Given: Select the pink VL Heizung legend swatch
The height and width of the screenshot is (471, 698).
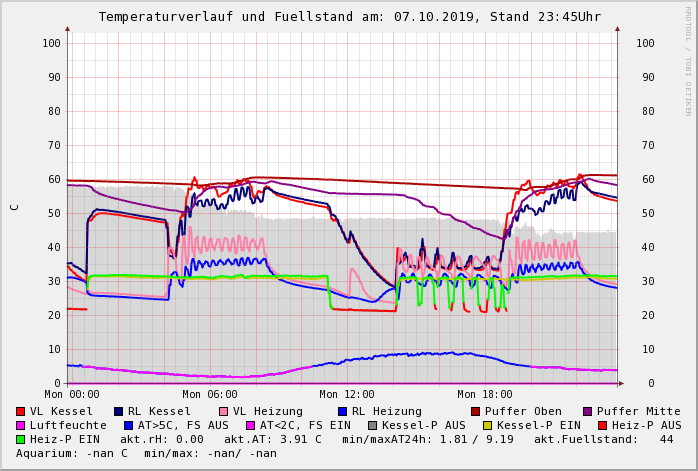Looking at the screenshot, I should [x=223, y=411].
